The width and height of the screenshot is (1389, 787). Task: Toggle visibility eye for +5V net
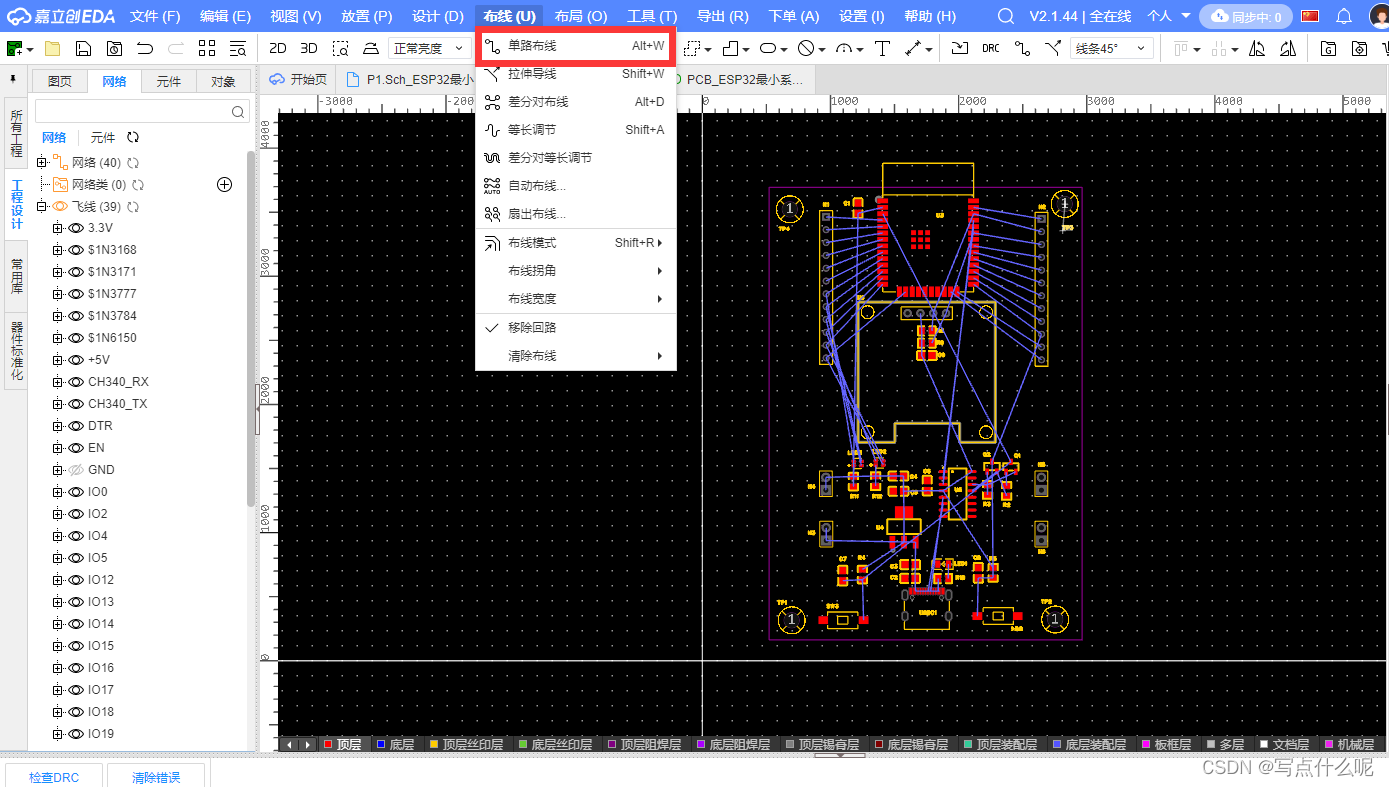point(75,360)
